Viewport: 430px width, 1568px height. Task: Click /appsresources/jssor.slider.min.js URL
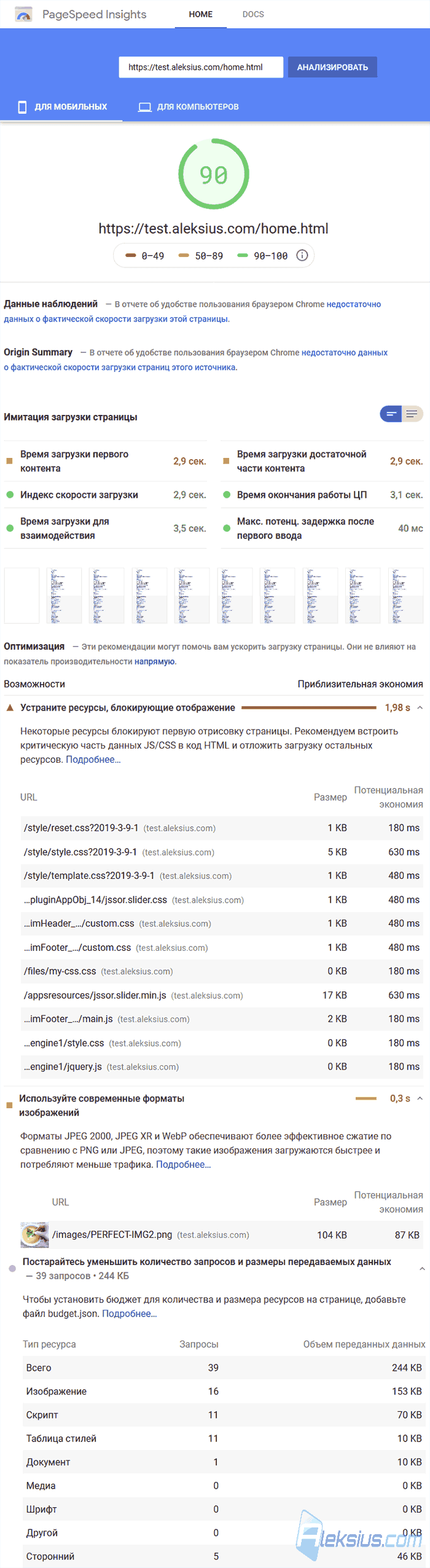click(95, 995)
